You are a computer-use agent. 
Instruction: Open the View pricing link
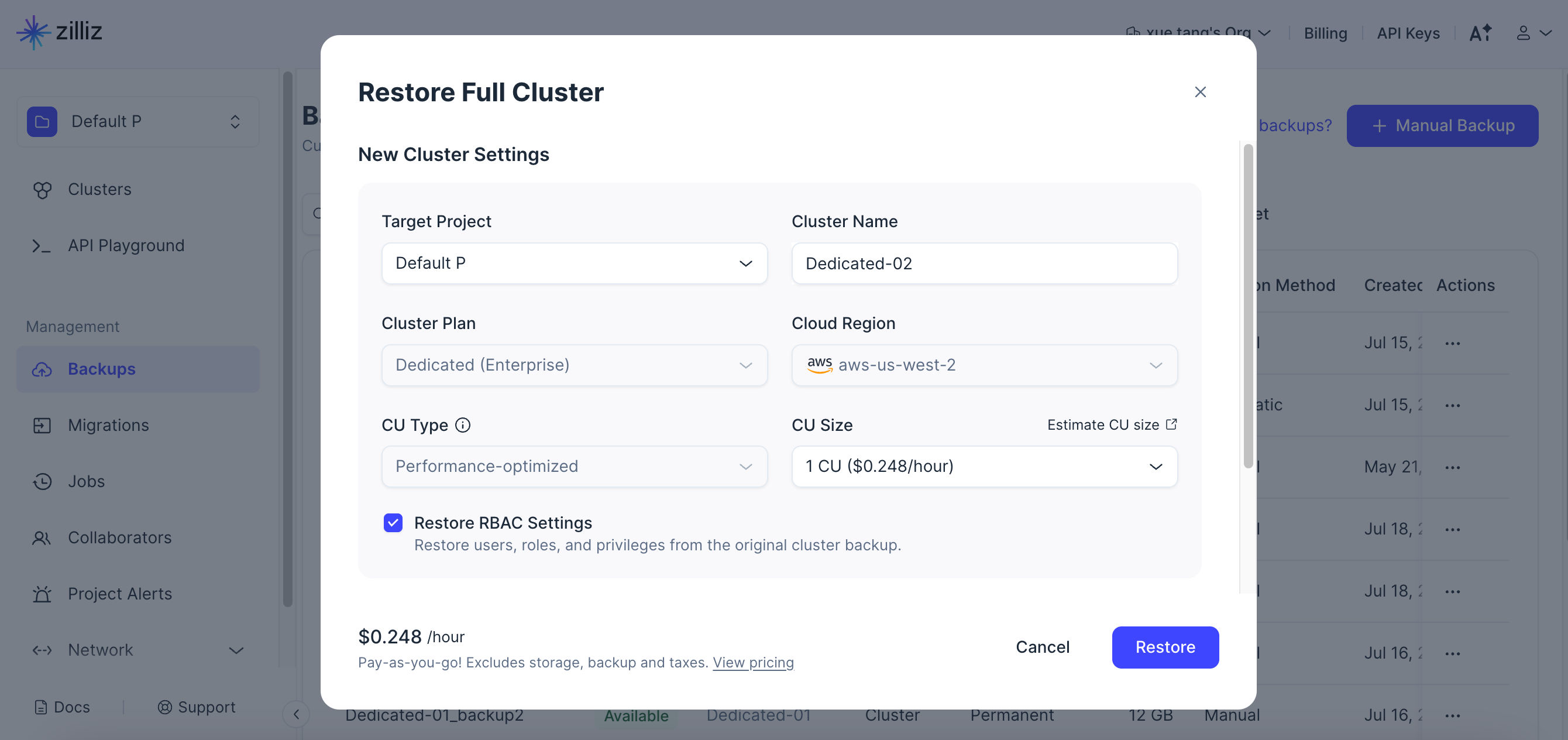pyautogui.click(x=753, y=662)
